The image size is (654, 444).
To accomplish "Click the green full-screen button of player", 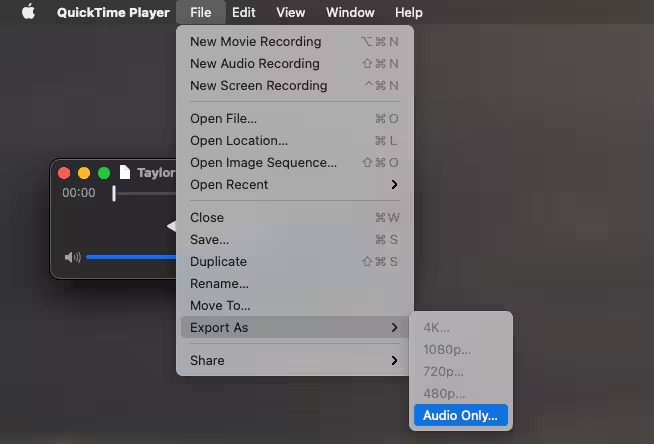I will click(104, 173).
